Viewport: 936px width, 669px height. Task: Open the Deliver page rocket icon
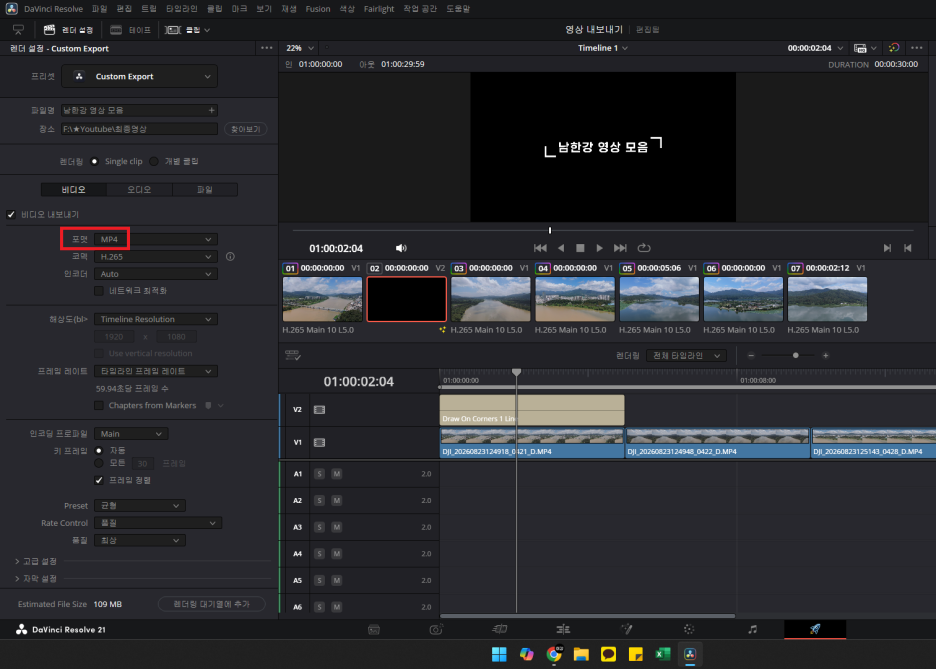[x=815, y=629]
